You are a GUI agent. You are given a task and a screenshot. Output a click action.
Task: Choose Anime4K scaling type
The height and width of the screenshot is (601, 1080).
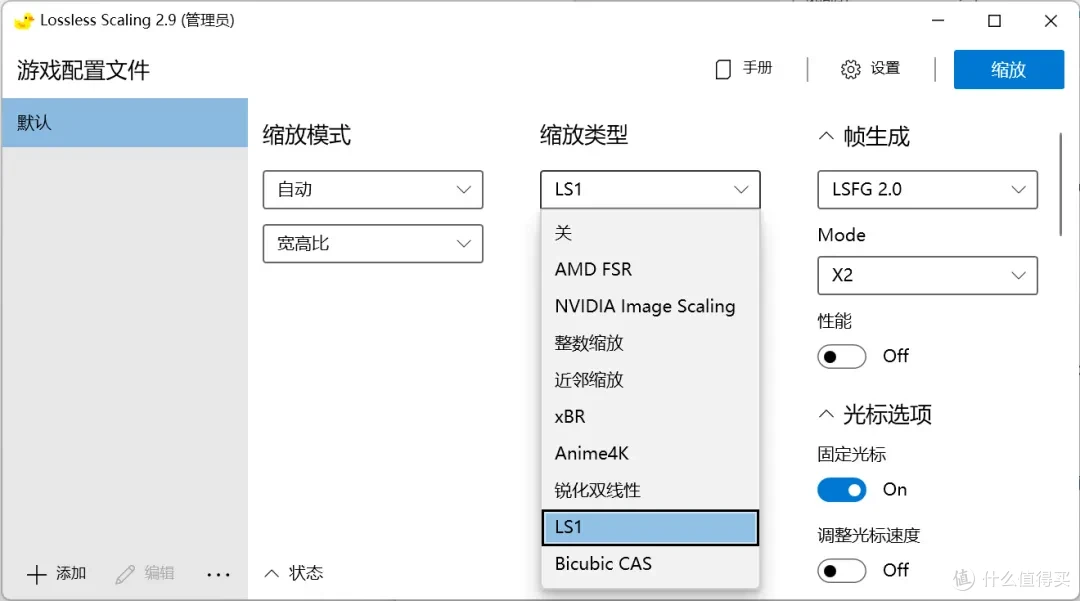coord(650,453)
